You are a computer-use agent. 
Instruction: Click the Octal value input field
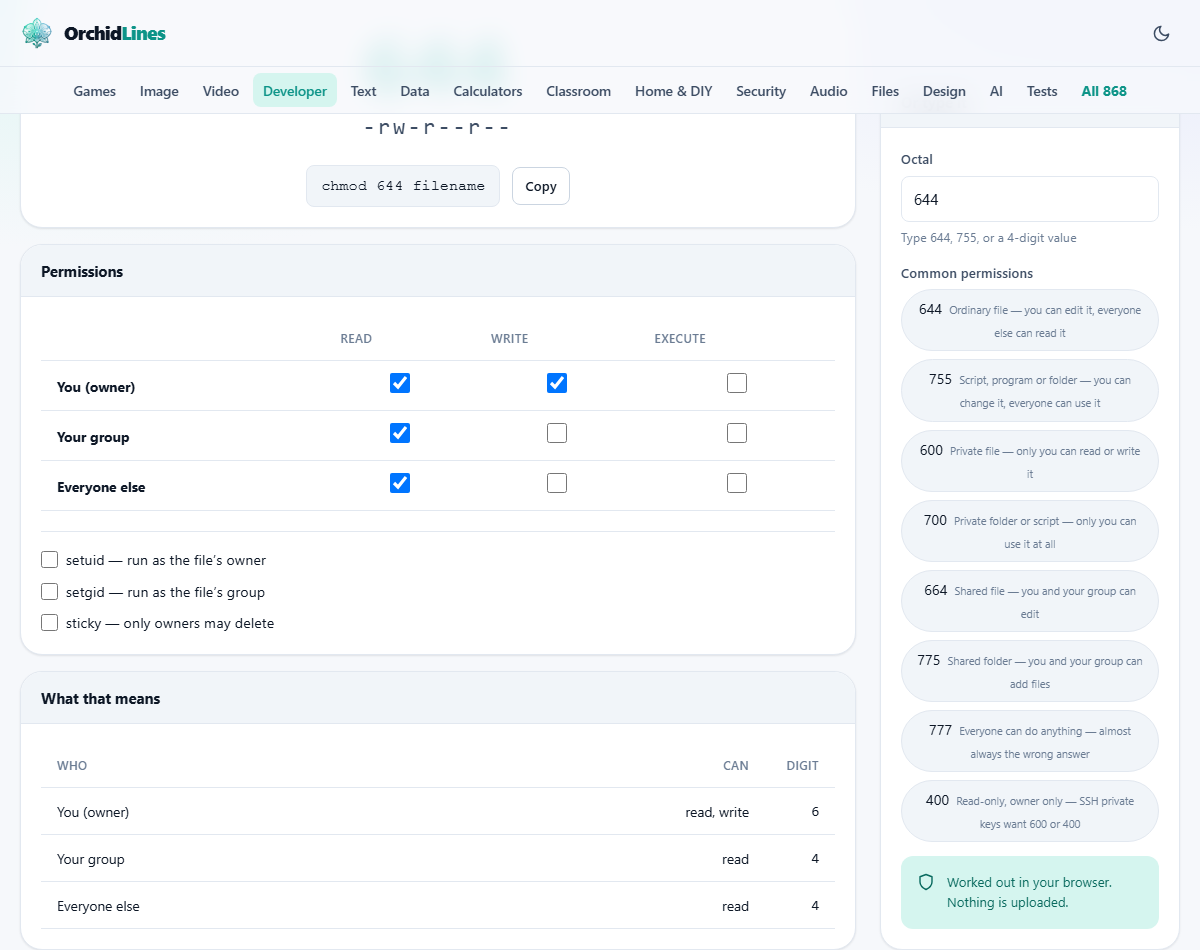(x=1030, y=199)
